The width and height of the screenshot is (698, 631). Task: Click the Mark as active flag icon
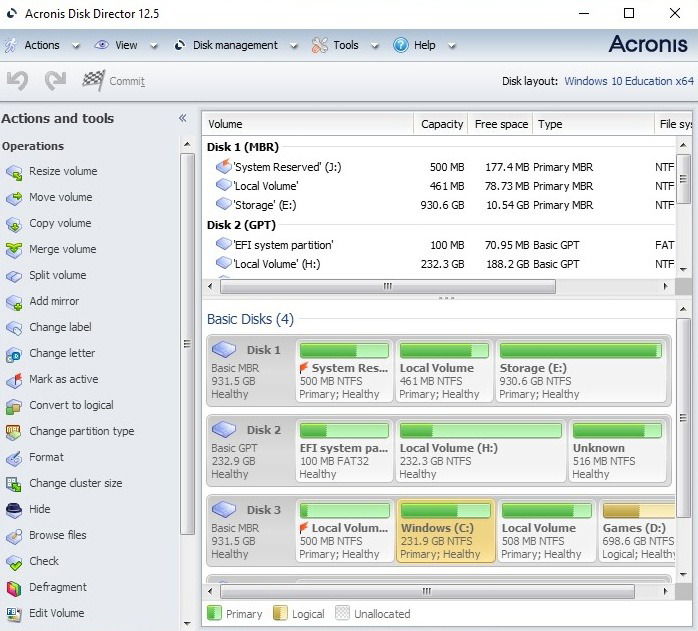14,380
